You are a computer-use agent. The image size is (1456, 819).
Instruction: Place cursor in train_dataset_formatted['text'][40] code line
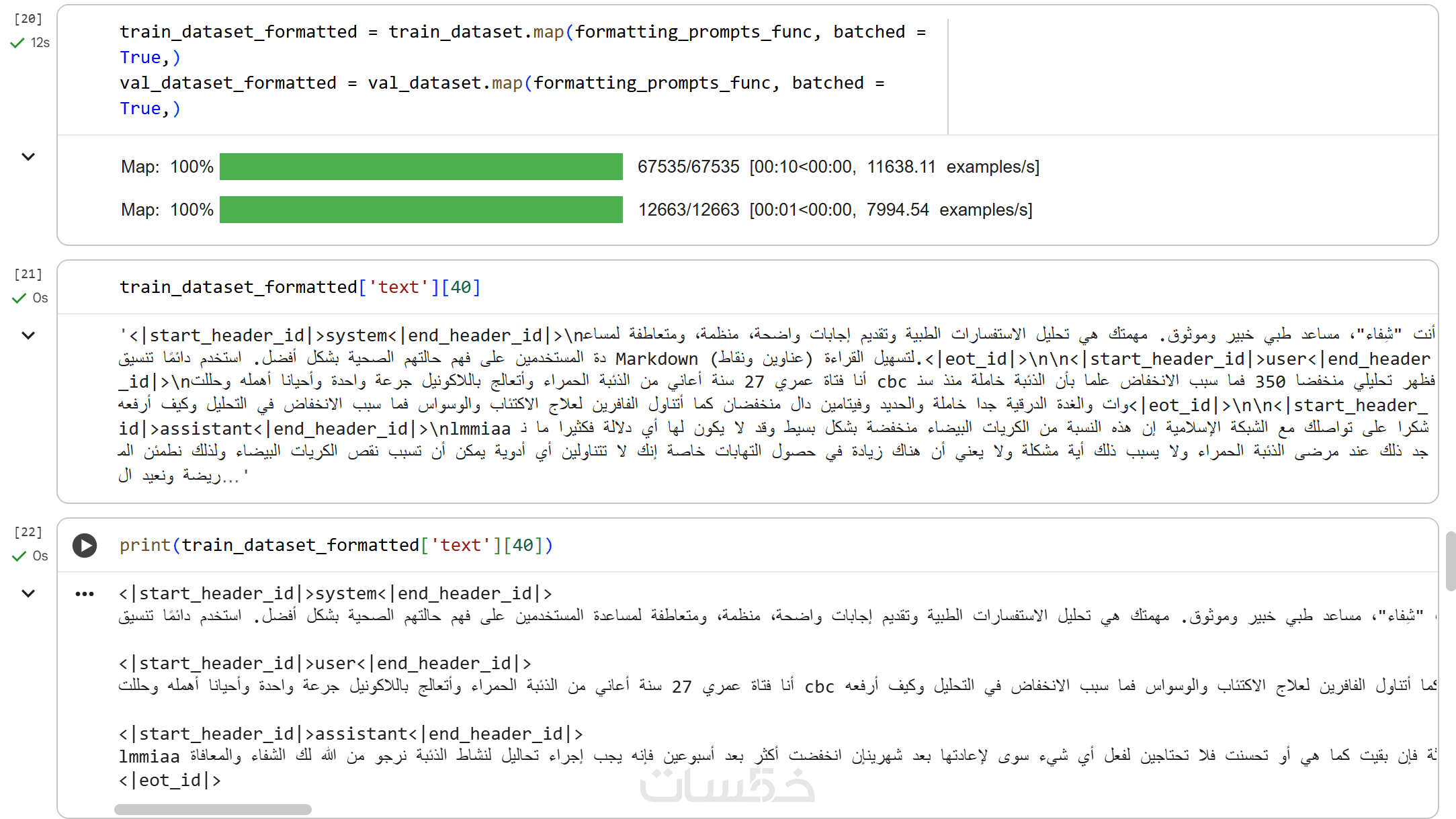pyautogui.click(x=300, y=288)
